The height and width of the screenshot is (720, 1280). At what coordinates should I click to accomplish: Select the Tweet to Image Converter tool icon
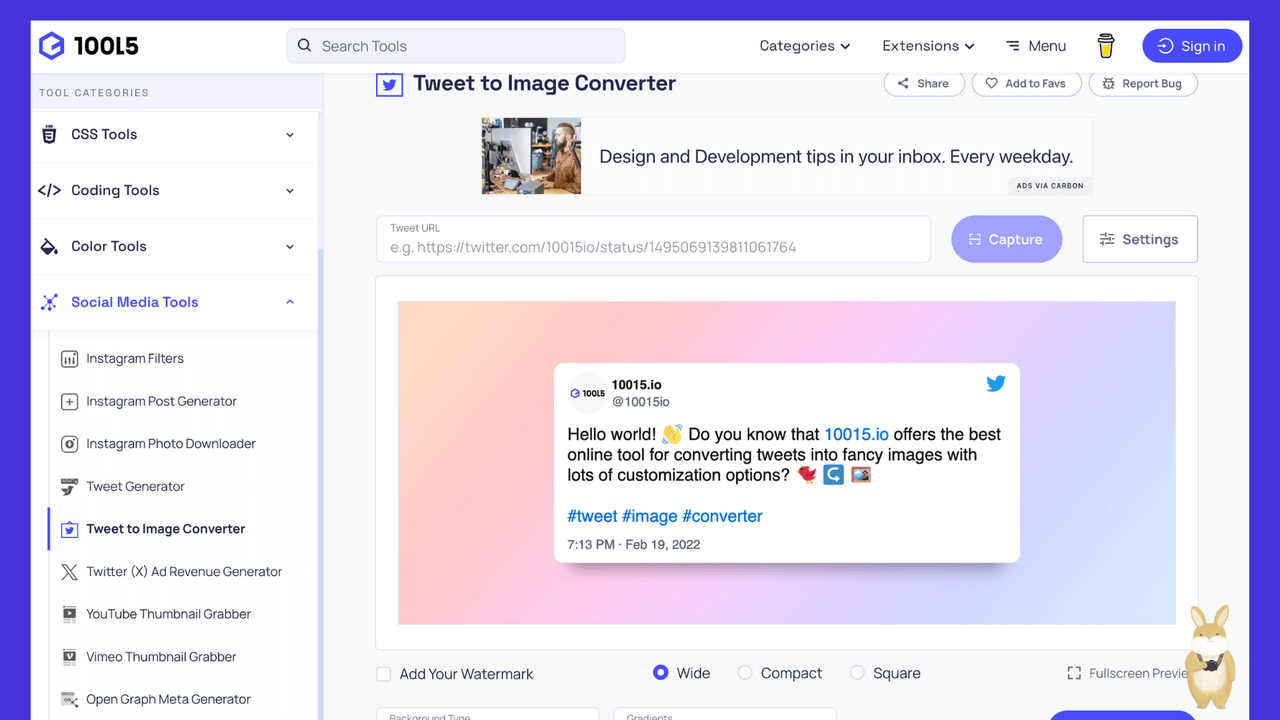pos(69,528)
